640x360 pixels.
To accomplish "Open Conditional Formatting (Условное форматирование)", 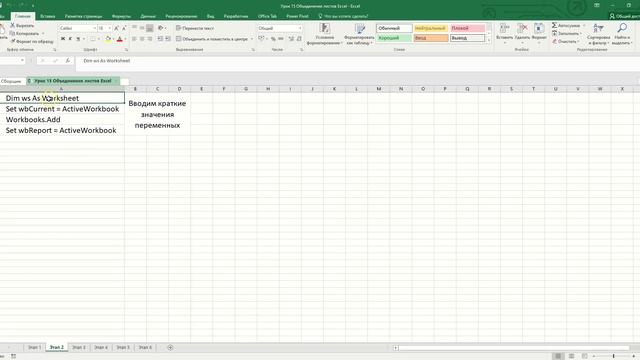I will pos(325,34).
